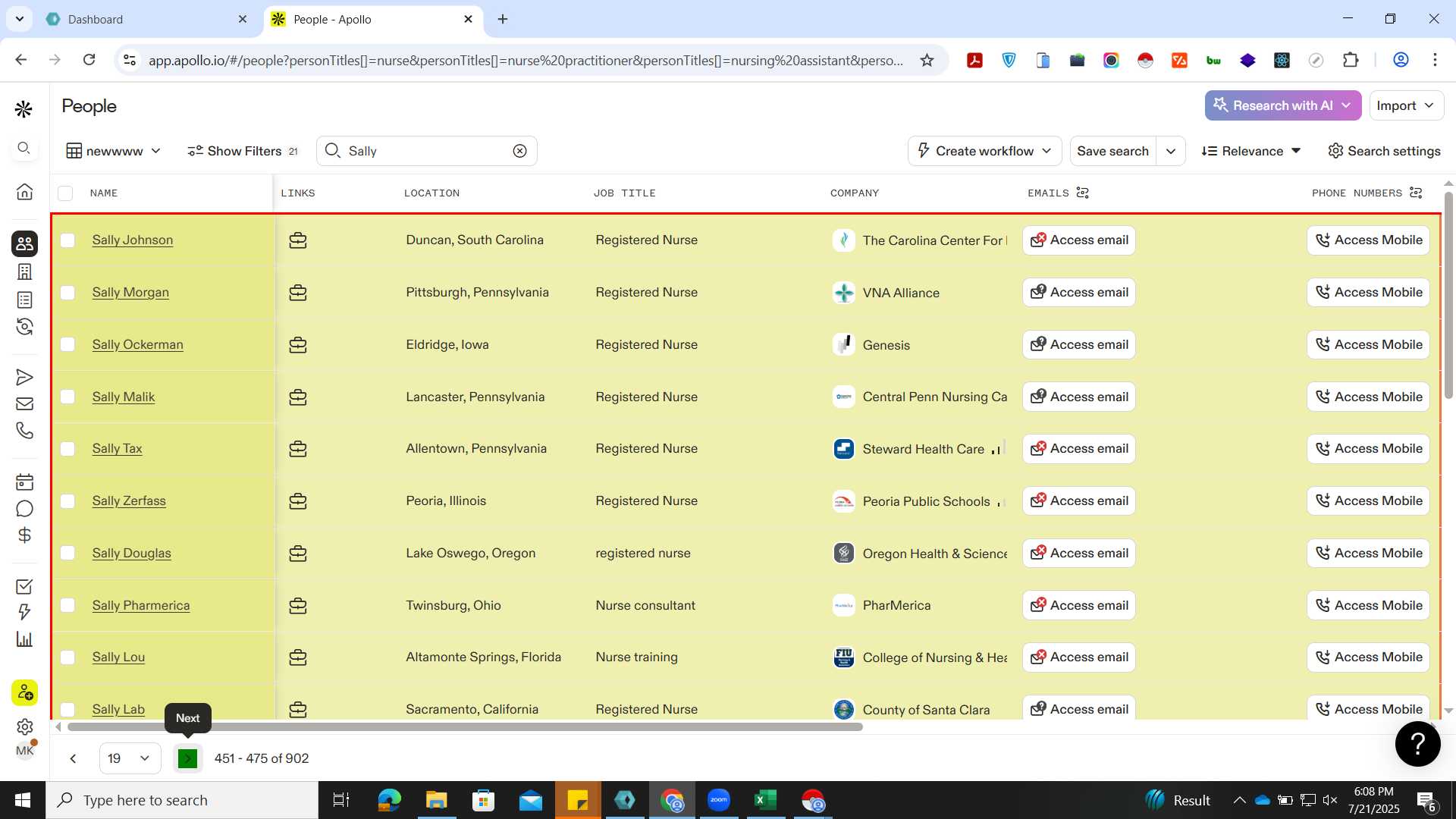
Task: Open the Companies building icon in sidebar
Action: coord(24,271)
